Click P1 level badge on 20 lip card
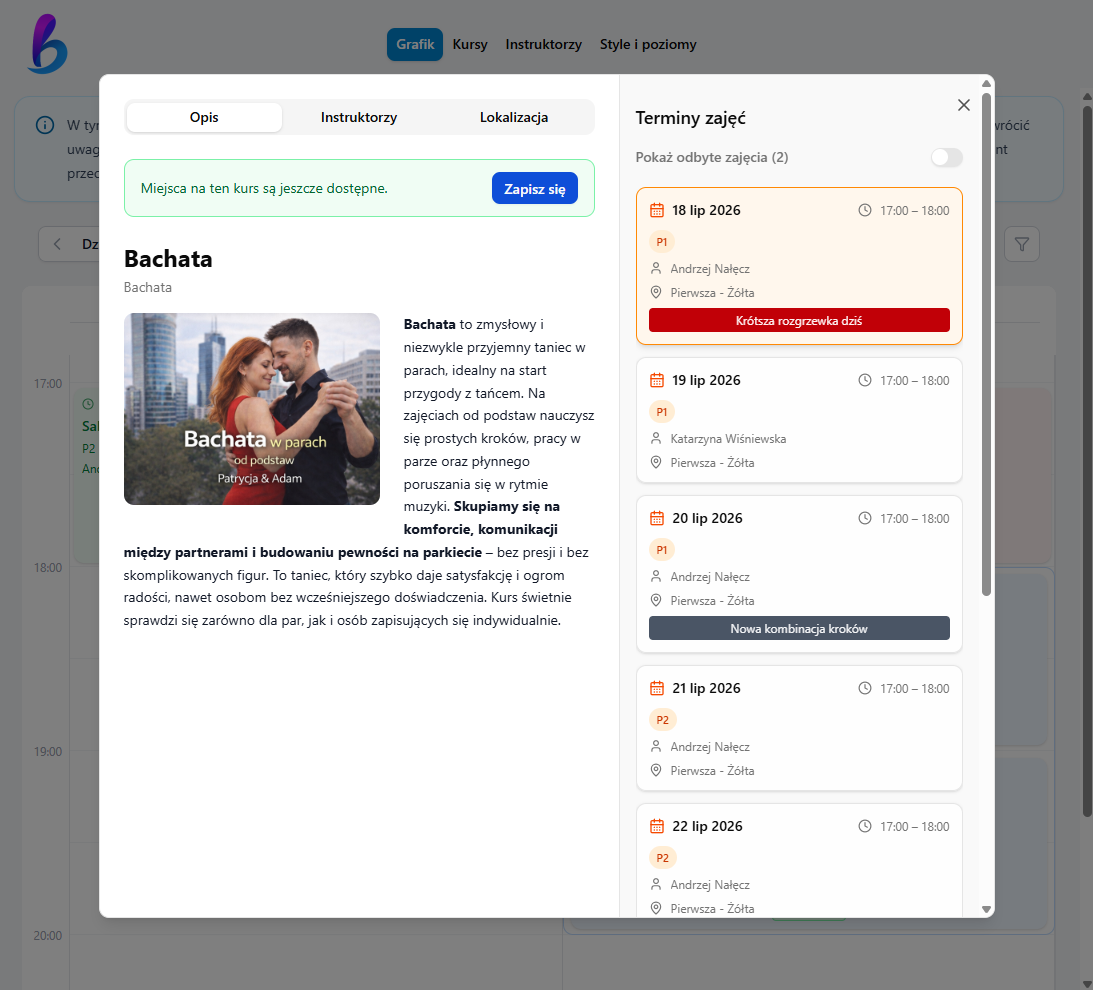The height and width of the screenshot is (990, 1093). pyautogui.click(x=662, y=551)
